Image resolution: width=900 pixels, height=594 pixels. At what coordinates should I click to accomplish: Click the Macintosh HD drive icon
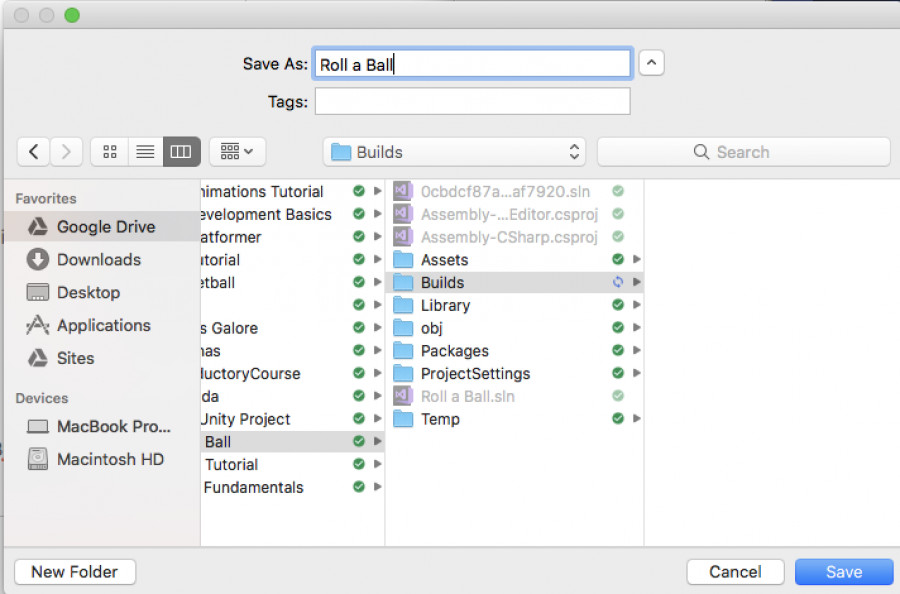[x=37, y=460]
